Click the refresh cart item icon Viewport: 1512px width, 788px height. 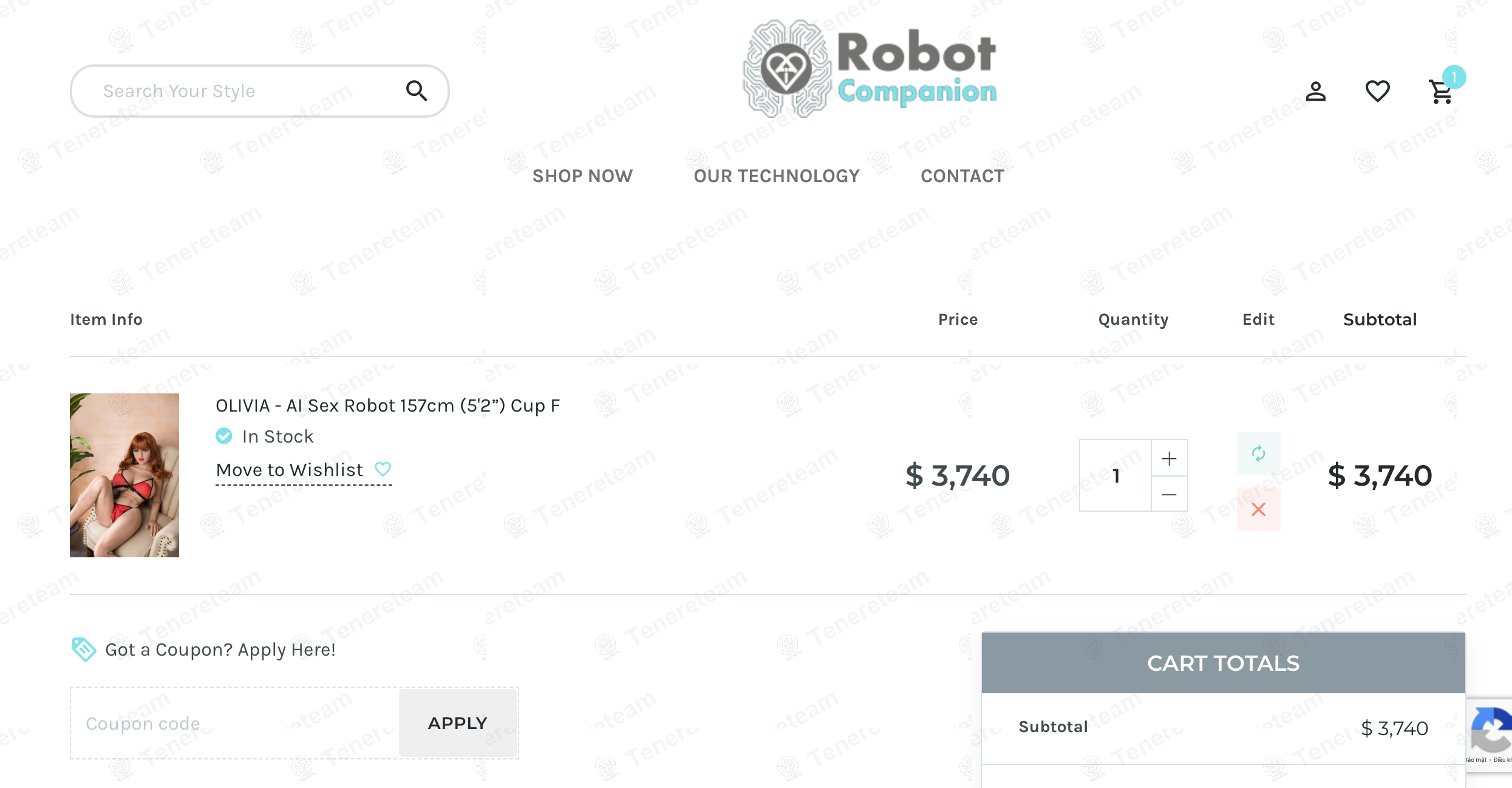[1258, 453]
